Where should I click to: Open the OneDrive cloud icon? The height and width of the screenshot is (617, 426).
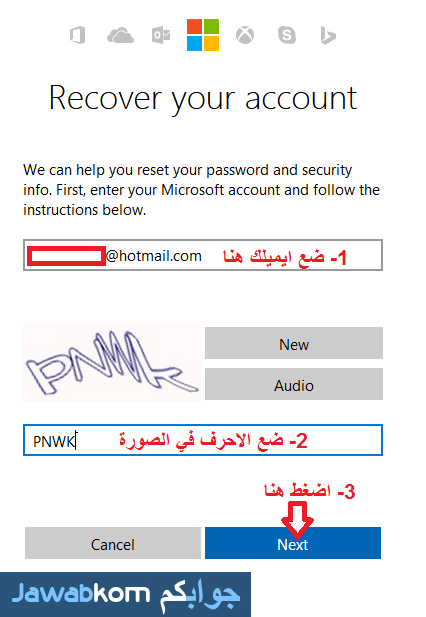click(x=120, y=35)
